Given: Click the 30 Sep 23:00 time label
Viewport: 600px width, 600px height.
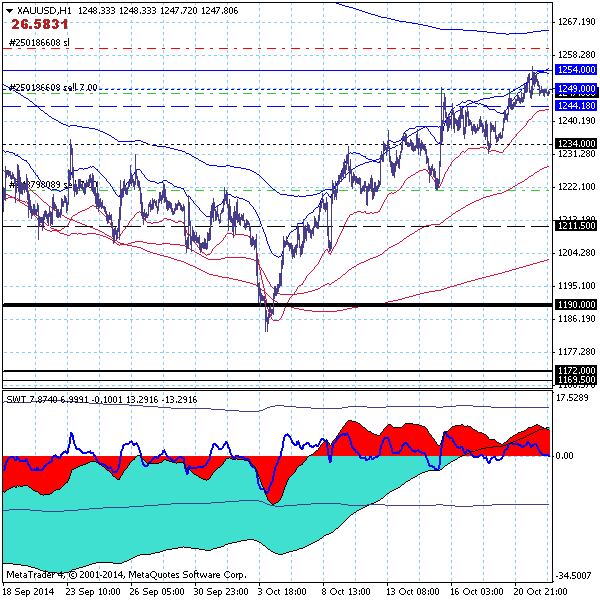Looking at the screenshot, I should tap(221, 592).
